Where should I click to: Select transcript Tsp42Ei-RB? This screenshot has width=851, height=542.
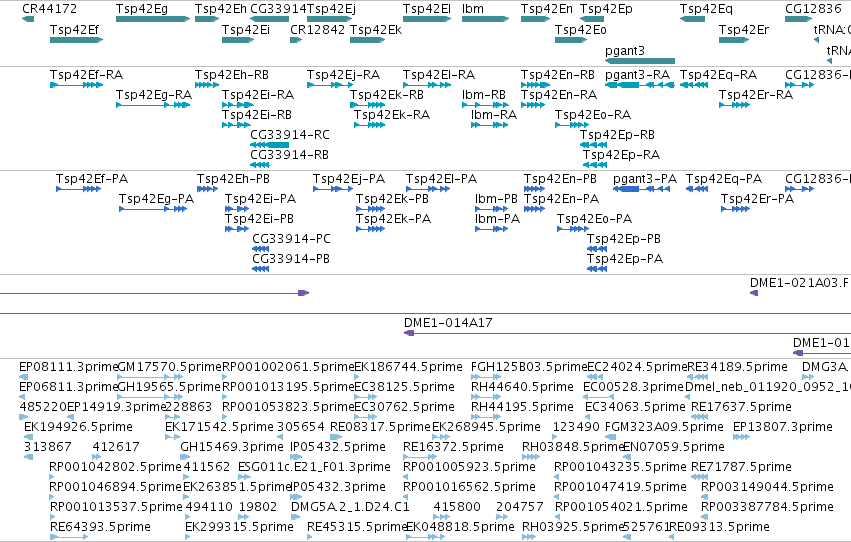236,125
